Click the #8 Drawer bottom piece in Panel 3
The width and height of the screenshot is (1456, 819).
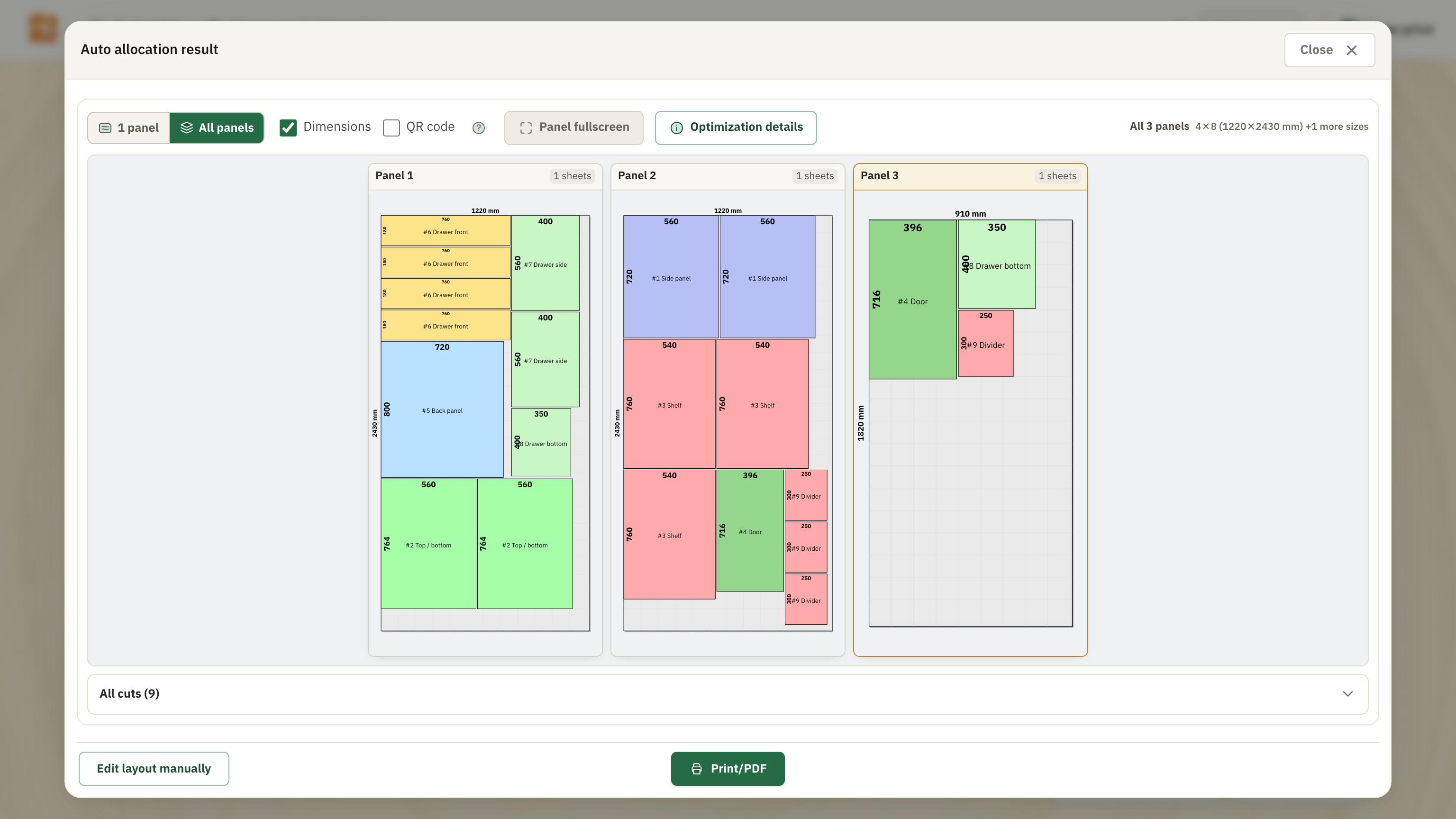[x=996, y=264]
